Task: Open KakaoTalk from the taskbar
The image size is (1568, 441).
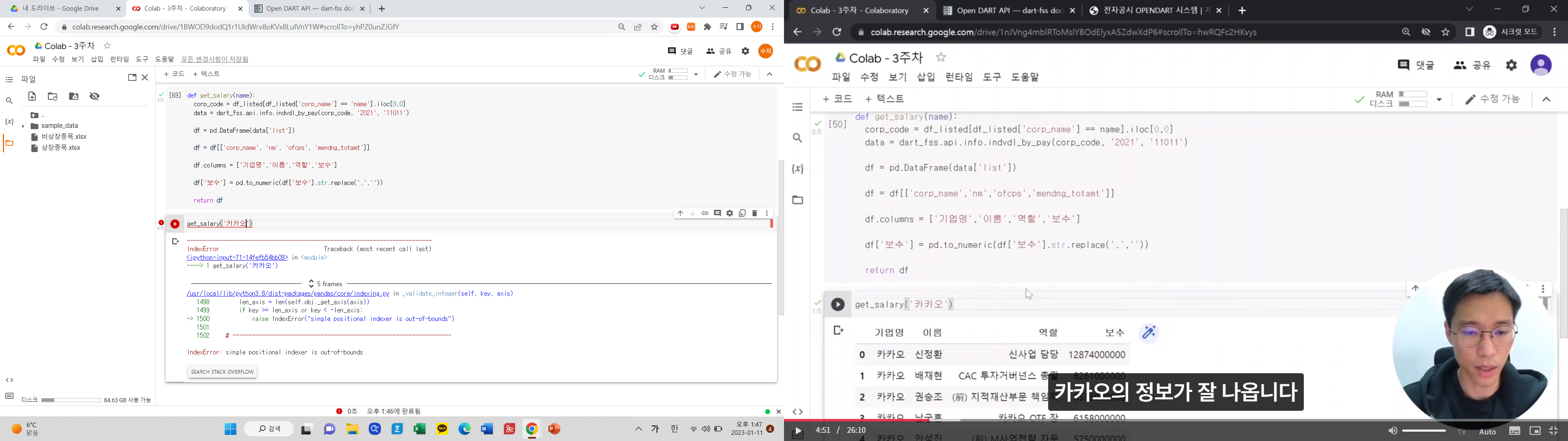Action: [x=443, y=430]
